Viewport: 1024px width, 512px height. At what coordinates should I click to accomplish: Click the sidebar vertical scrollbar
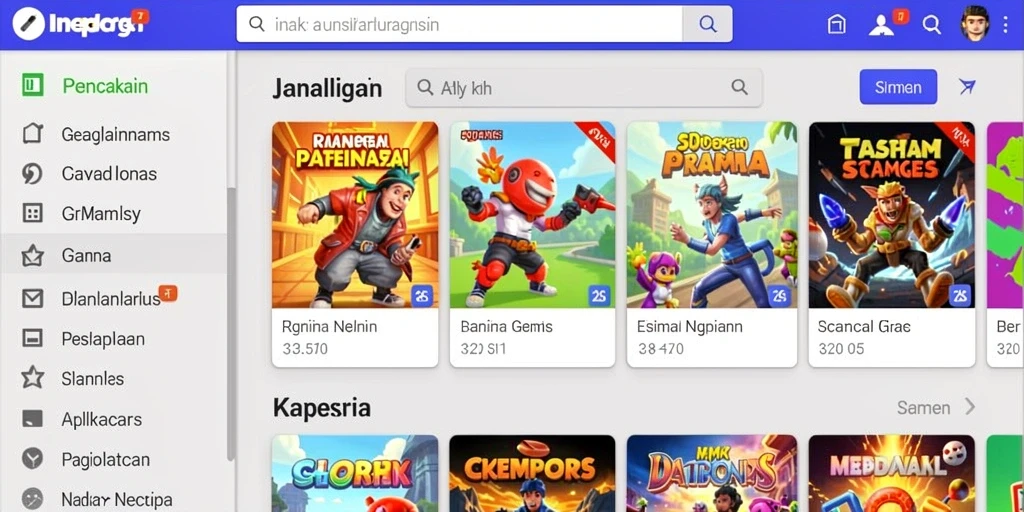pos(231,323)
